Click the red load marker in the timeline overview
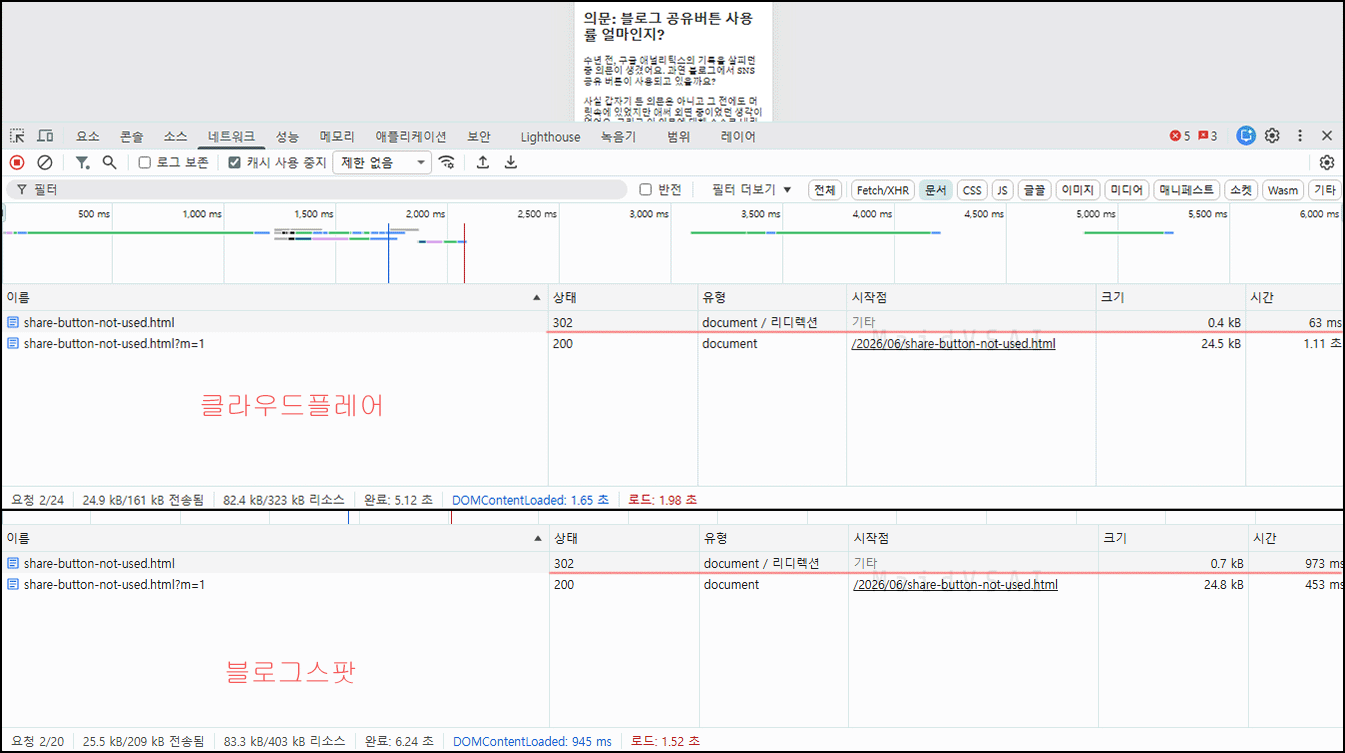1345x753 pixels. pyautogui.click(x=464, y=253)
